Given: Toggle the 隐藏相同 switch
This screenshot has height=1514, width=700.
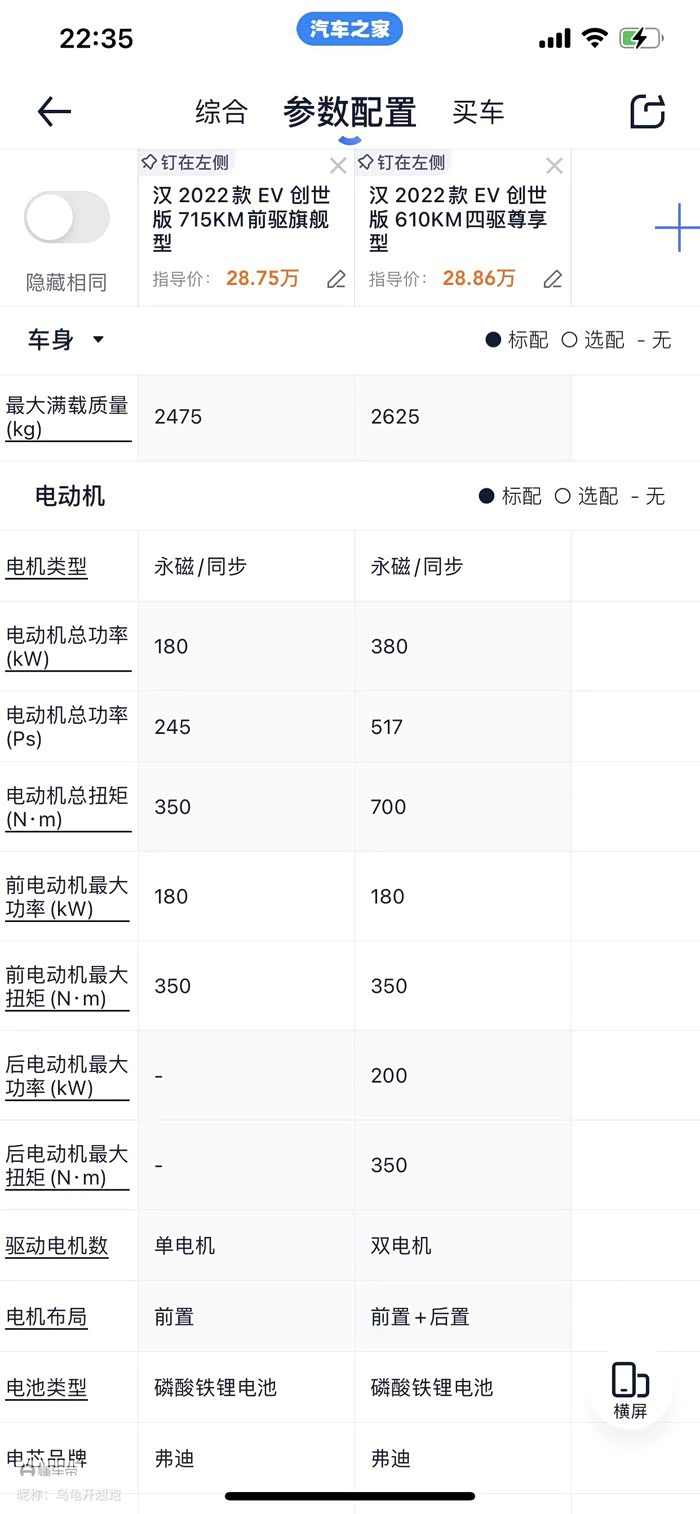Looking at the screenshot, I should pos(66,217).
